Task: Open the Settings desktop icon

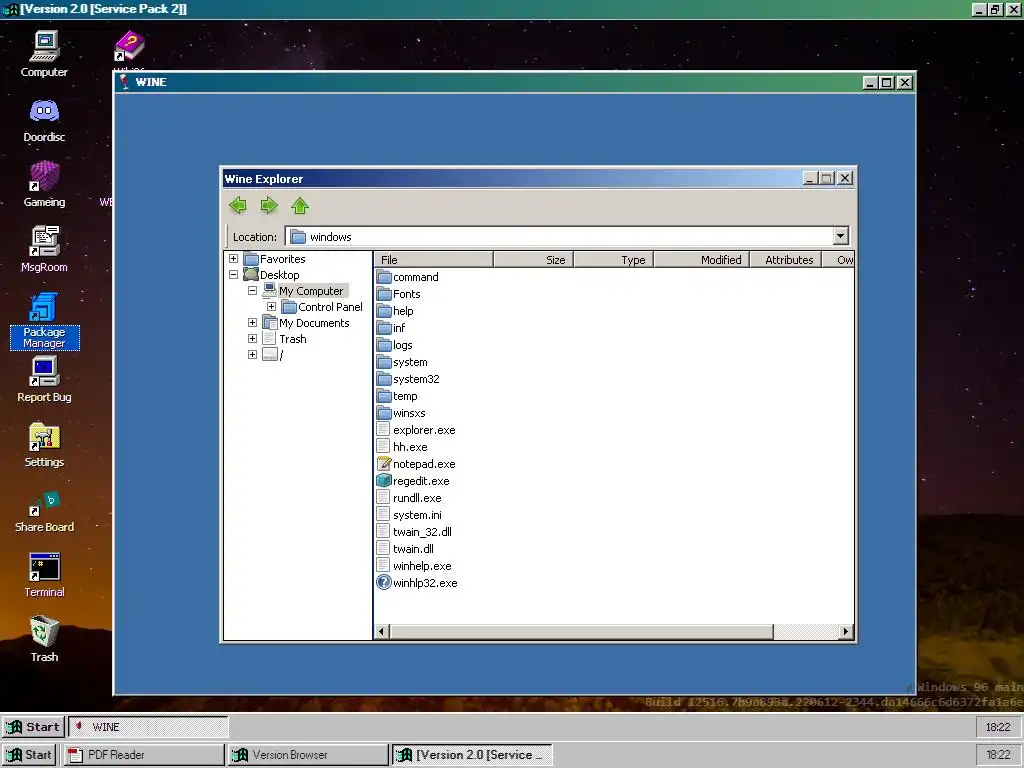Action: pos(44,445)
